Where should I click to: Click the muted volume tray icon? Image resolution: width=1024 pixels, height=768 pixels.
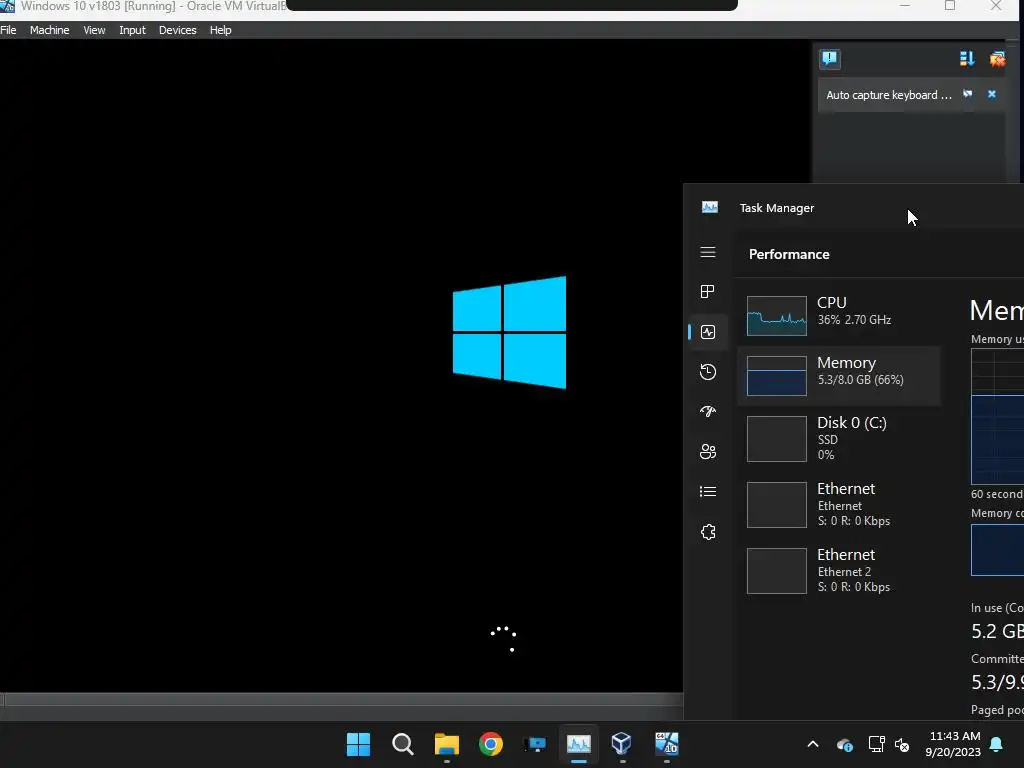coord(902,744)
